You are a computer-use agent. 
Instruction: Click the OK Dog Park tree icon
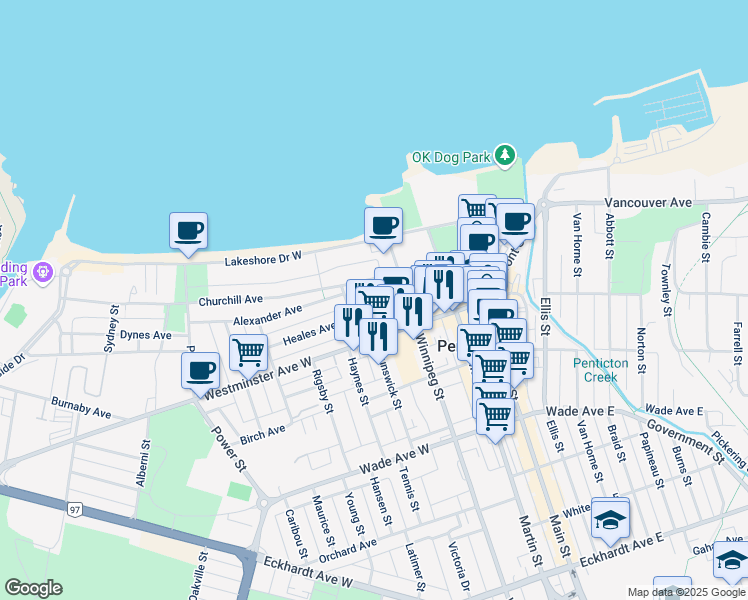[507, 156]
